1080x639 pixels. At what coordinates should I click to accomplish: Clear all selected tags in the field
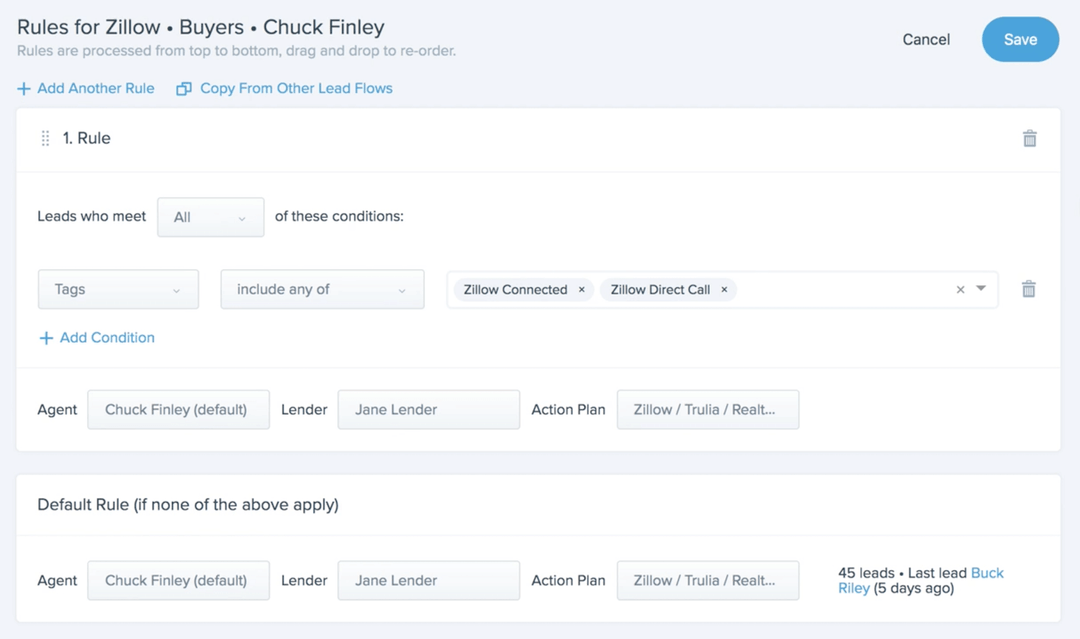(960, 290)
